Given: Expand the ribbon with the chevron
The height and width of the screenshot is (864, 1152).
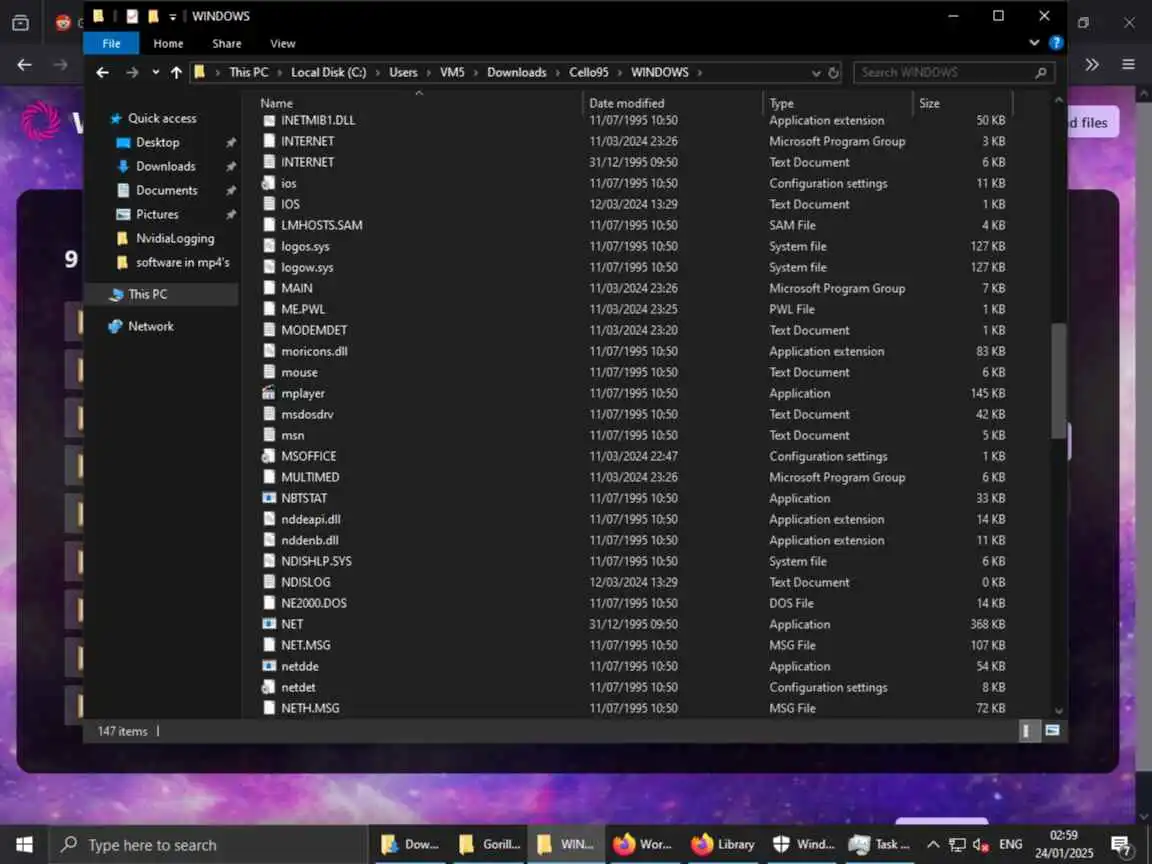Looking at the screenshot, I should (x=1034, y=43).
